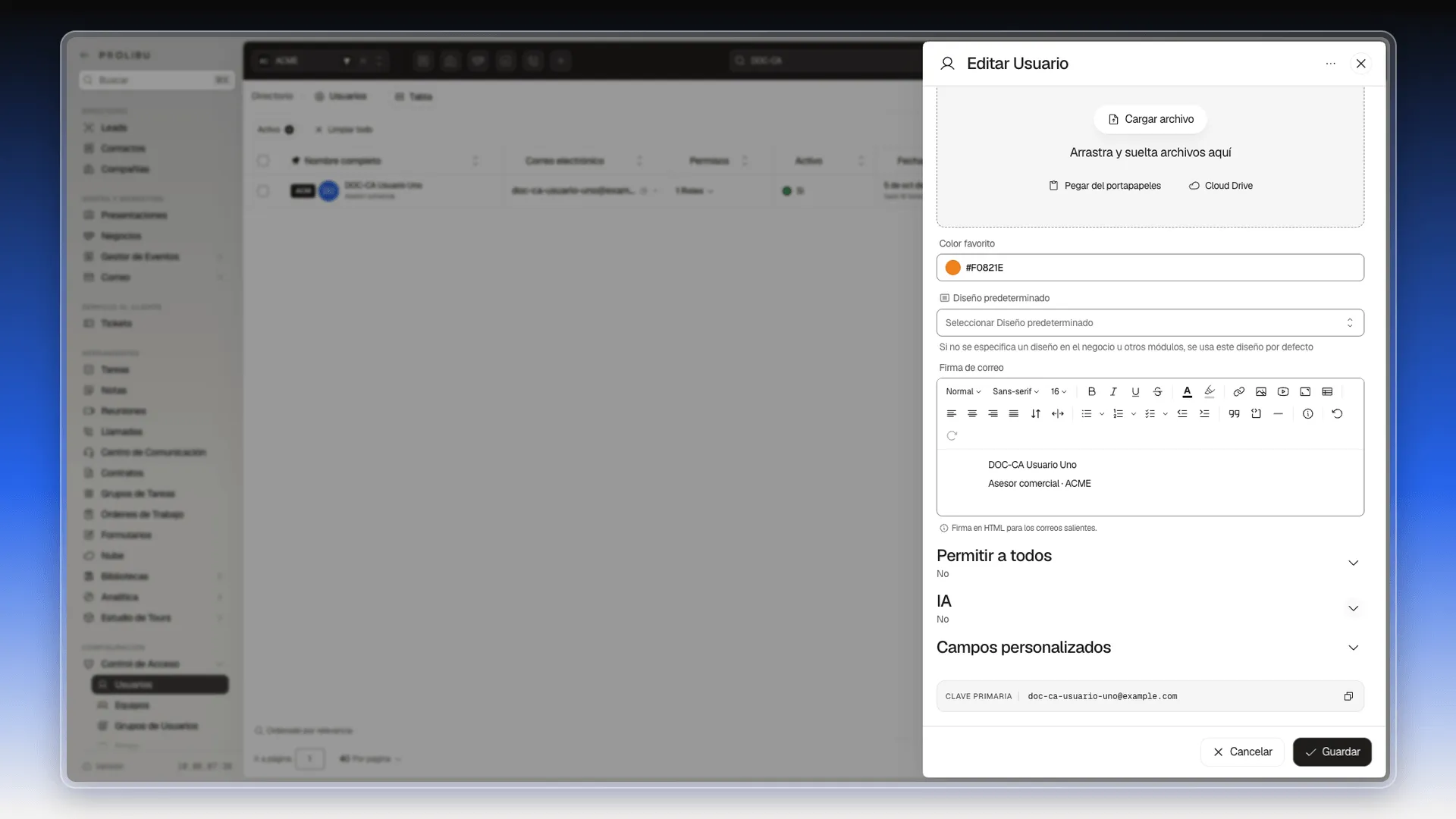Insert a blockquote
The height and width of the screenshot is (819, 1456).
(1234, 414)
